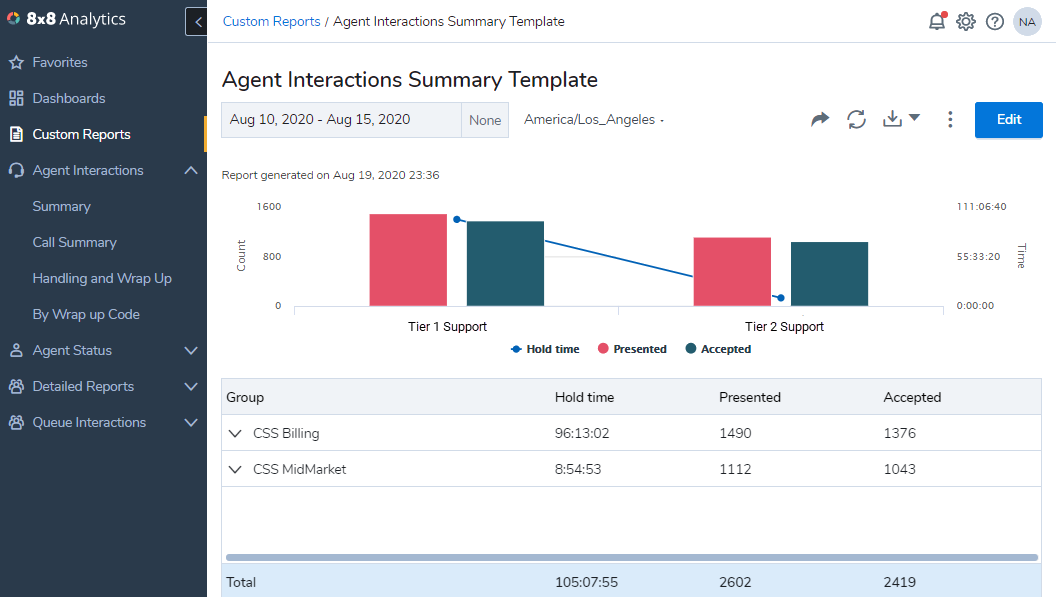Click the NA user avatar

1027,22
